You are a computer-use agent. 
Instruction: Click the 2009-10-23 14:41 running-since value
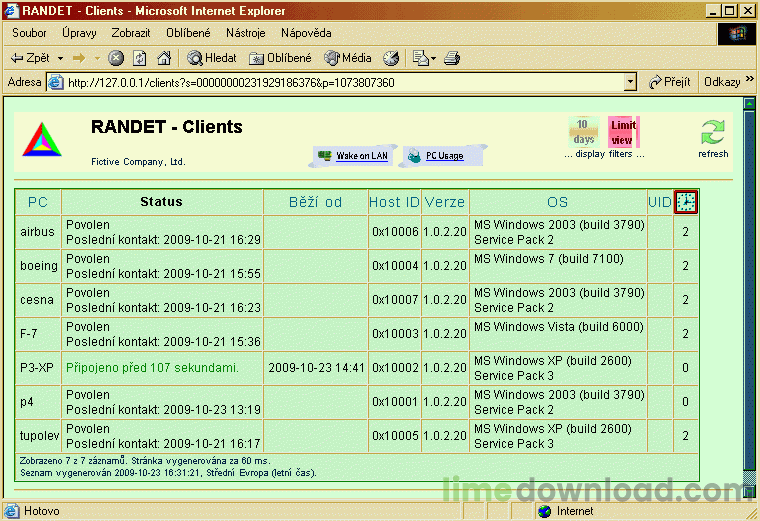point(316,367)
